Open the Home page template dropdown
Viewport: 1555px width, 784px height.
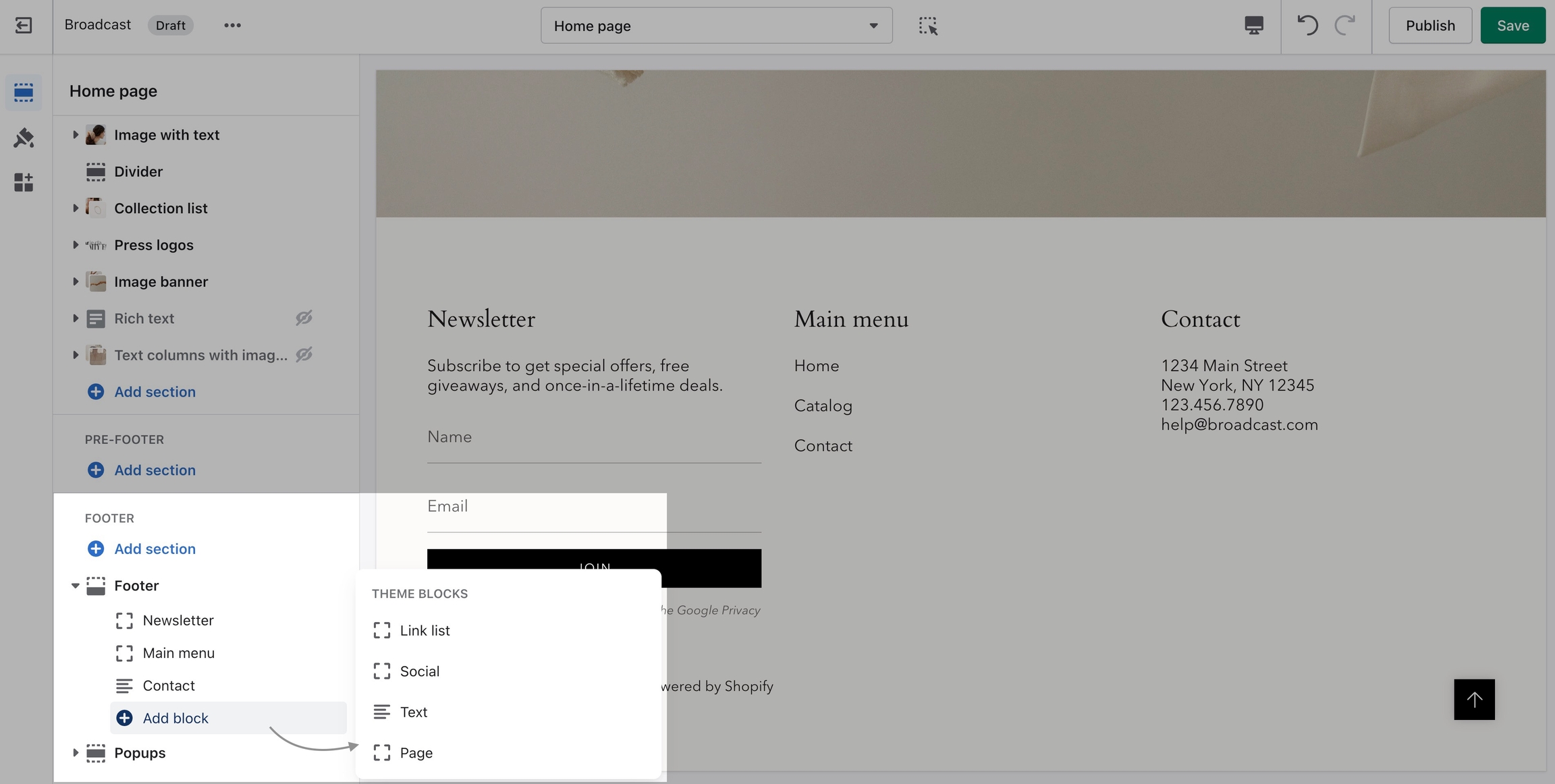[716, 26]
